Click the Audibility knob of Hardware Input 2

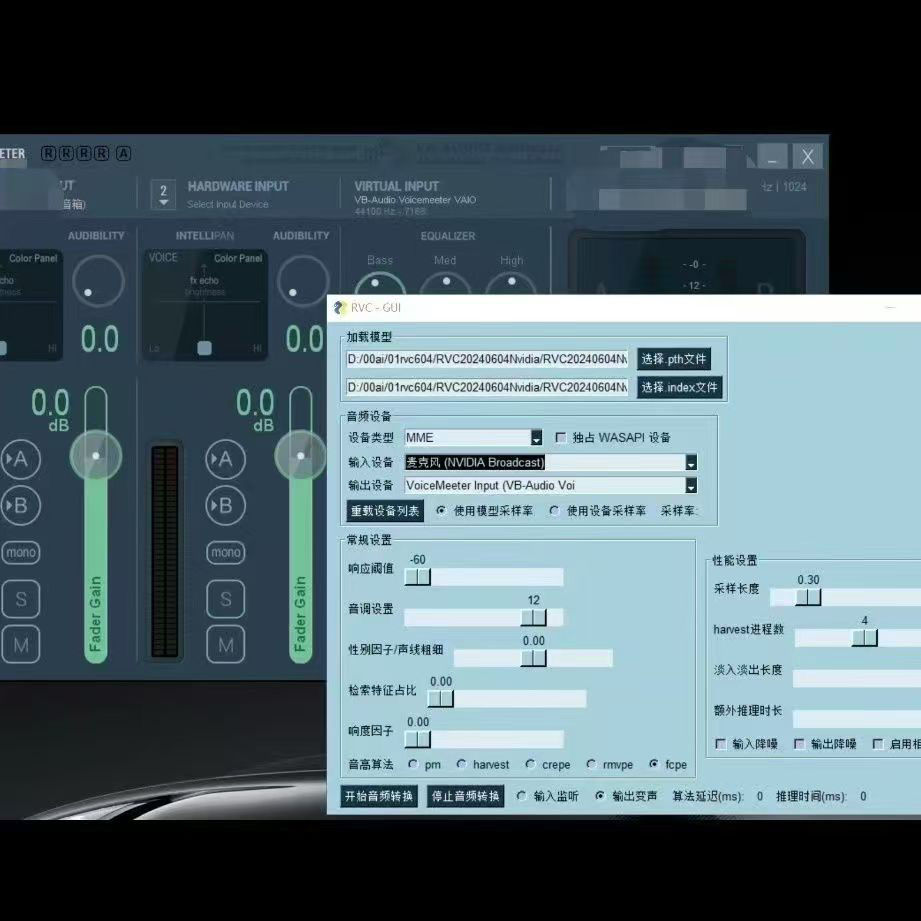coord(302,281)
